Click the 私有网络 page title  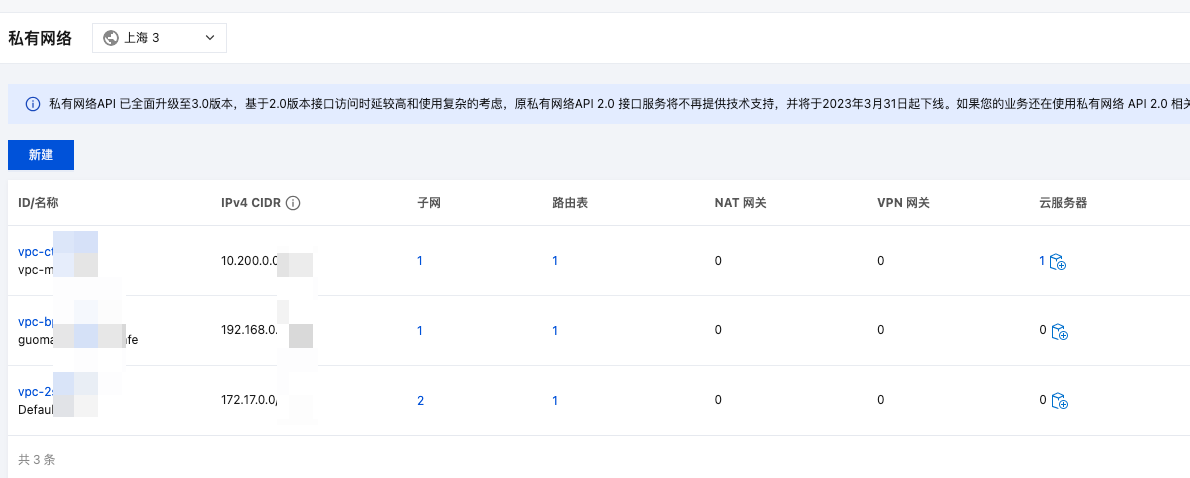click(39, 39)
